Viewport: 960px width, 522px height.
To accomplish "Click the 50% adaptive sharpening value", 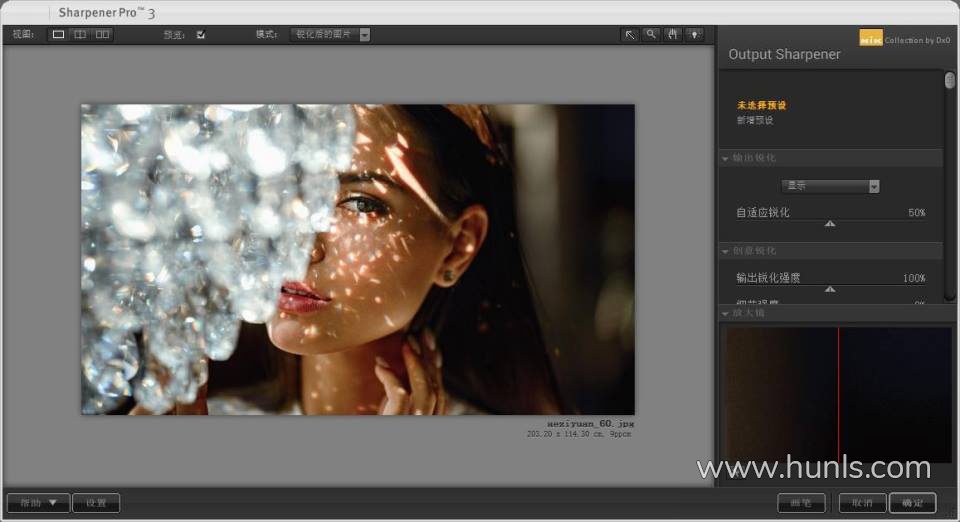I will click(917, 212).
